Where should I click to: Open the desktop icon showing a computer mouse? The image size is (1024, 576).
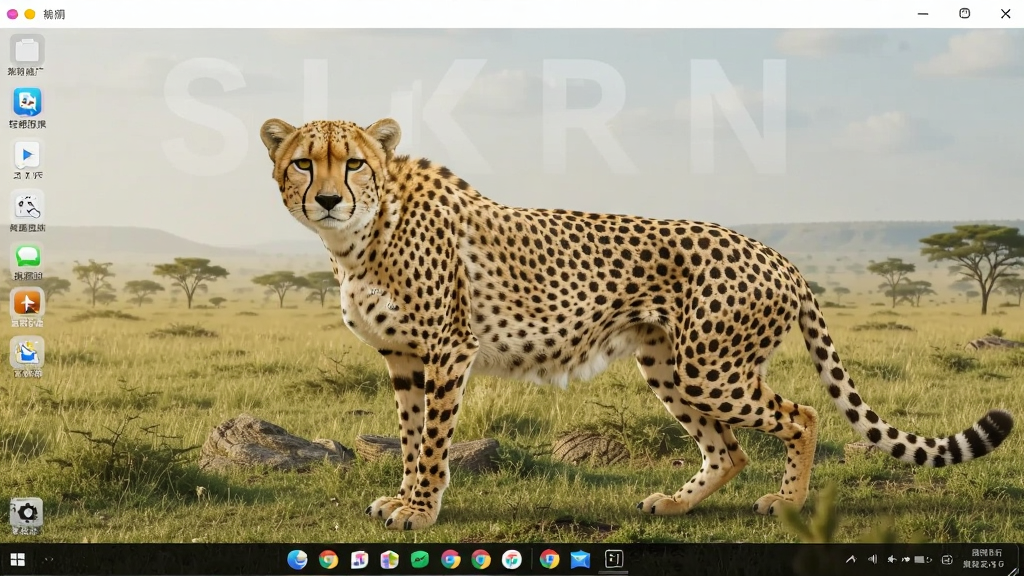[x=27, y=206]
